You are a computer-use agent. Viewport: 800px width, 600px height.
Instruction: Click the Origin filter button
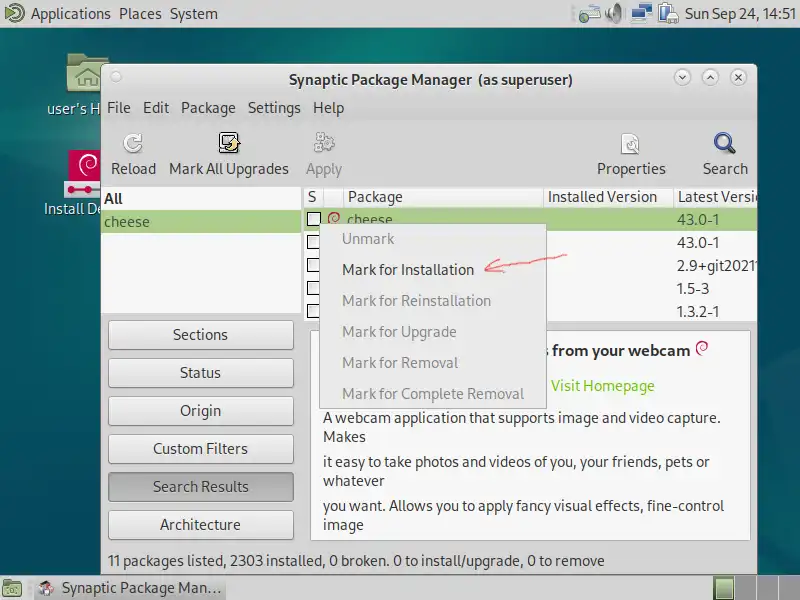201,411
